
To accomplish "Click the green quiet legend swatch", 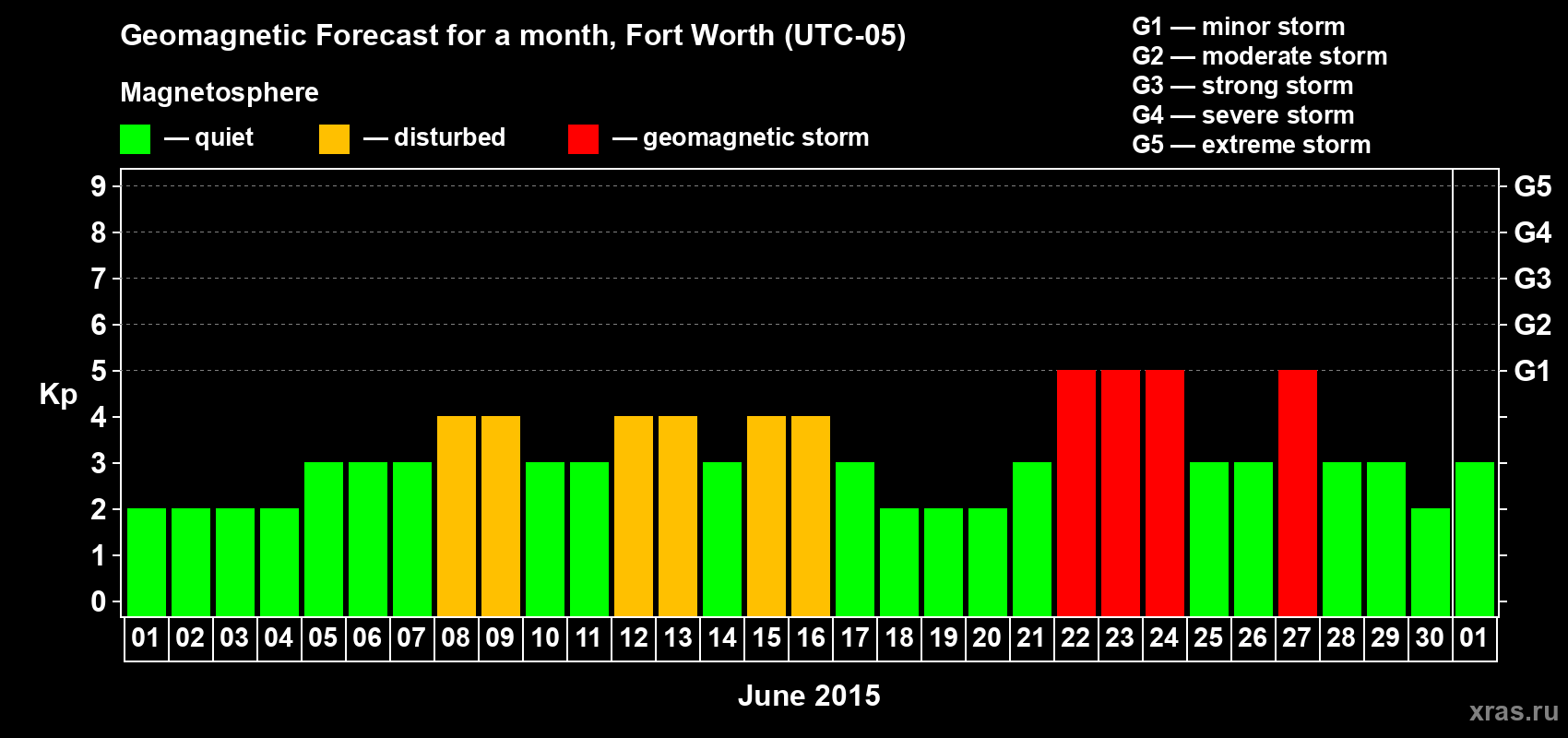I will coord(135,139).
